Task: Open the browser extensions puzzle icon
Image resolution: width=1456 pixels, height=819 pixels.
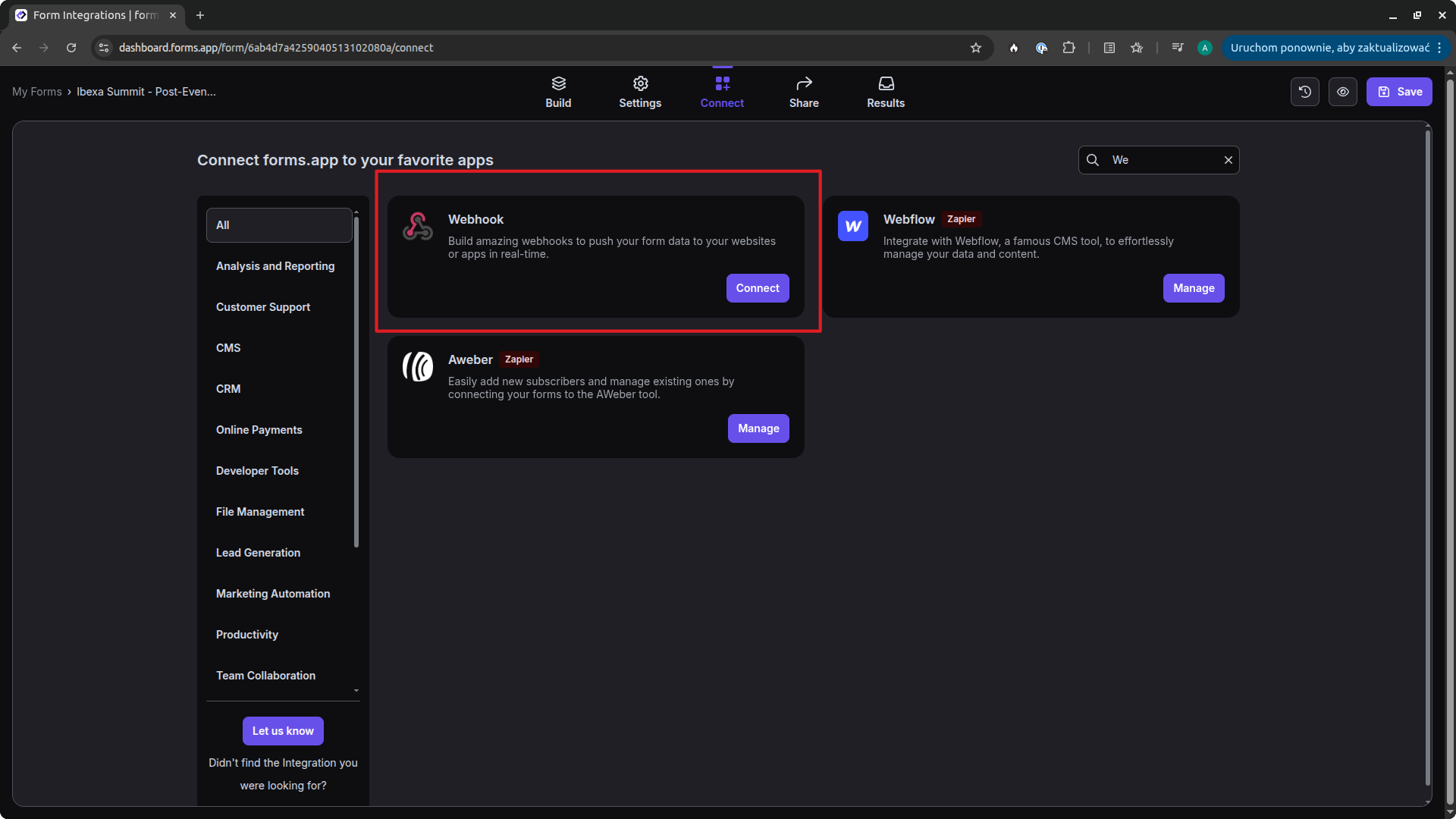Action: (x=1068, y=48)
